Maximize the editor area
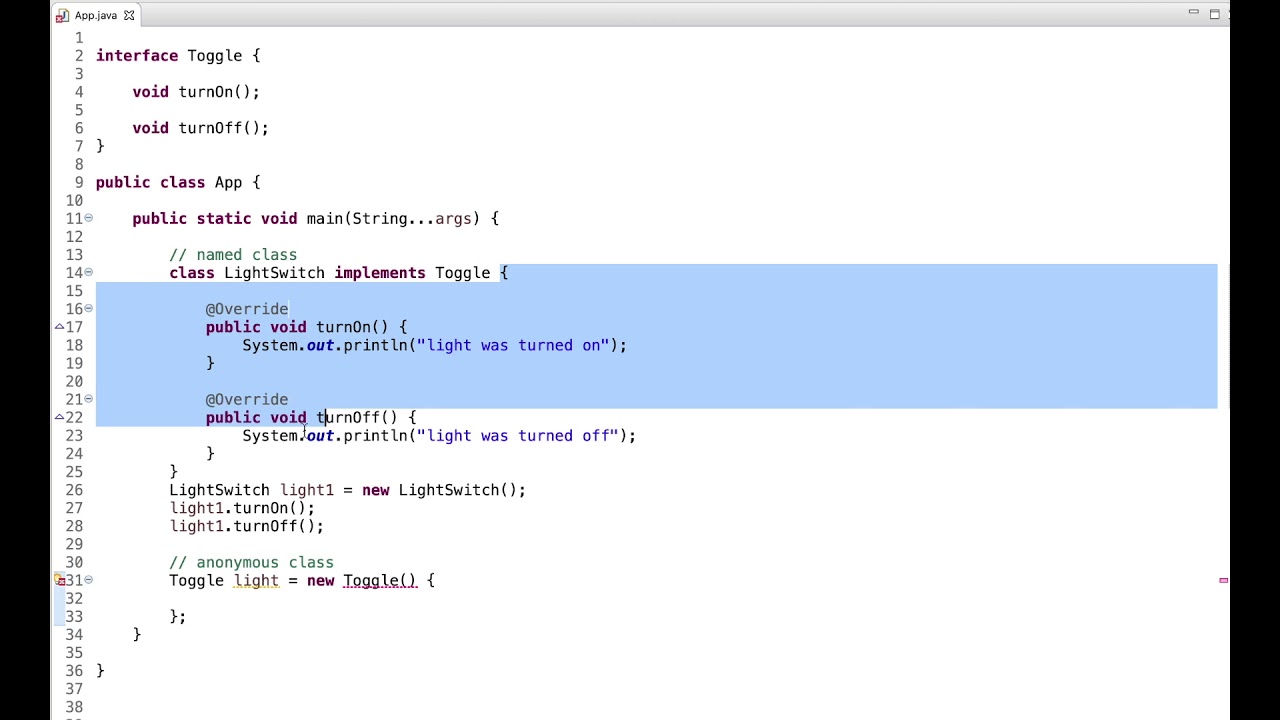Screen dimensions: 1280x720 (x=1214, y=13)
